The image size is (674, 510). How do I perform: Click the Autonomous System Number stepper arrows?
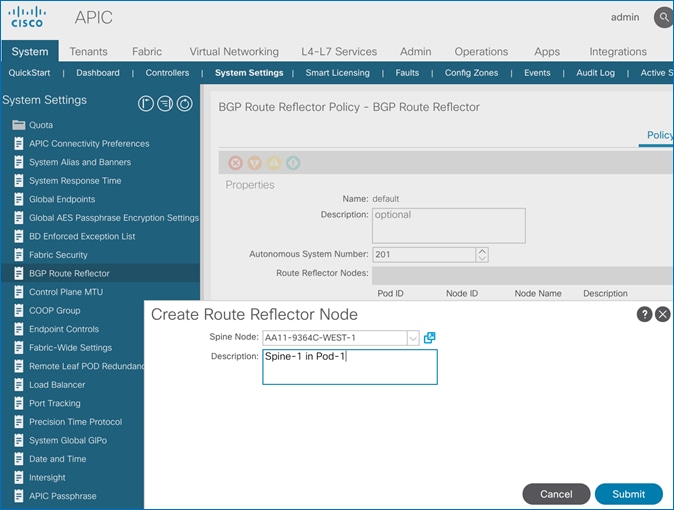(x=482, y=255)
